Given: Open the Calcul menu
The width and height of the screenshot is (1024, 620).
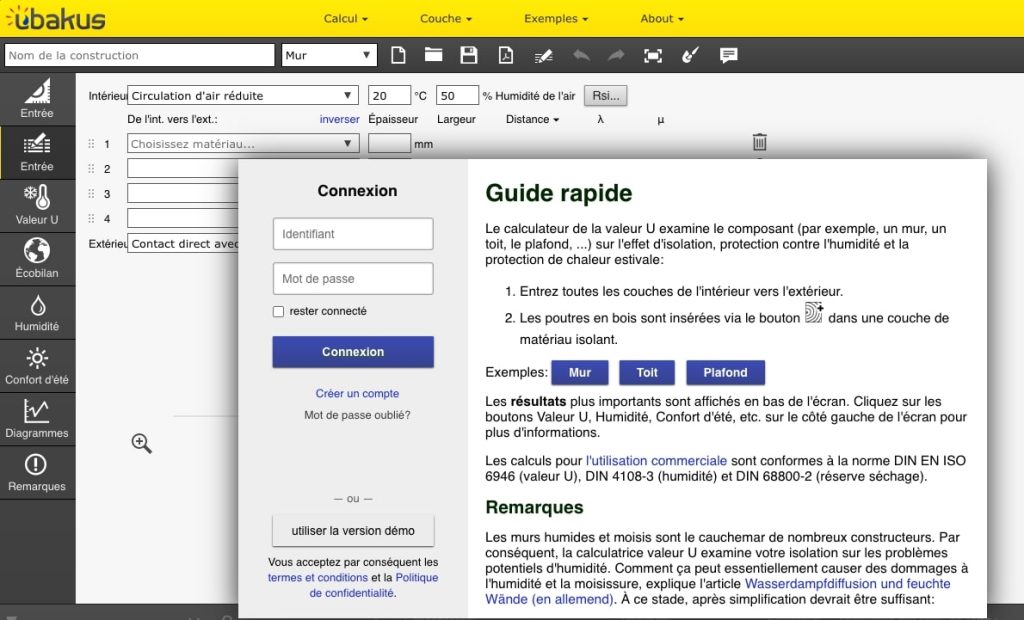Looking at the screenshot, I should 346,18.
